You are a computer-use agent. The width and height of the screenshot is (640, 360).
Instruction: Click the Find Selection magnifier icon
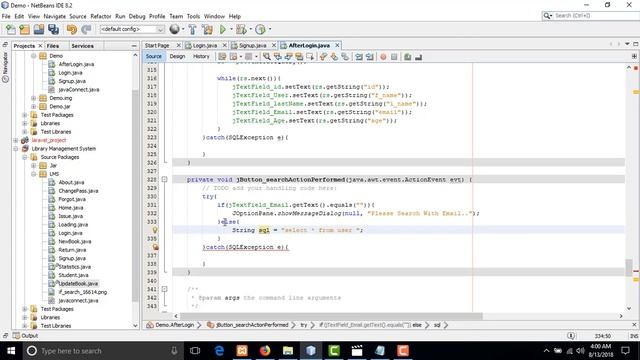(267, 57)
